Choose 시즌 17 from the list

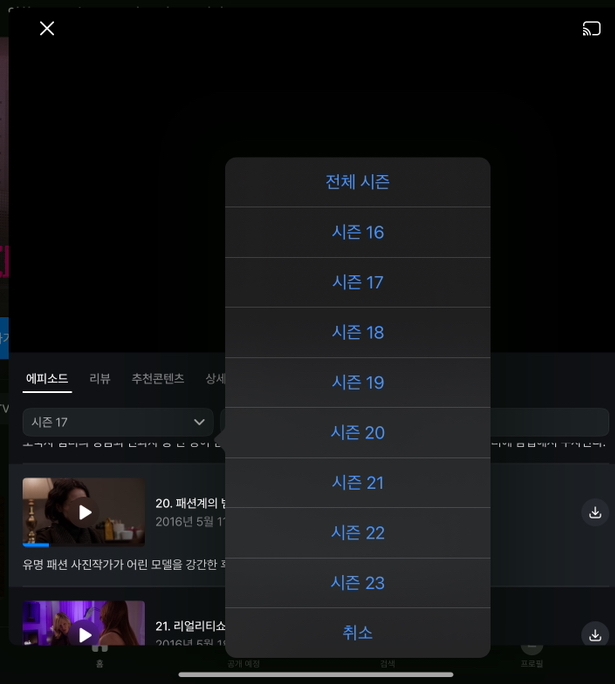pyautogui.click(x=358, y=282)
